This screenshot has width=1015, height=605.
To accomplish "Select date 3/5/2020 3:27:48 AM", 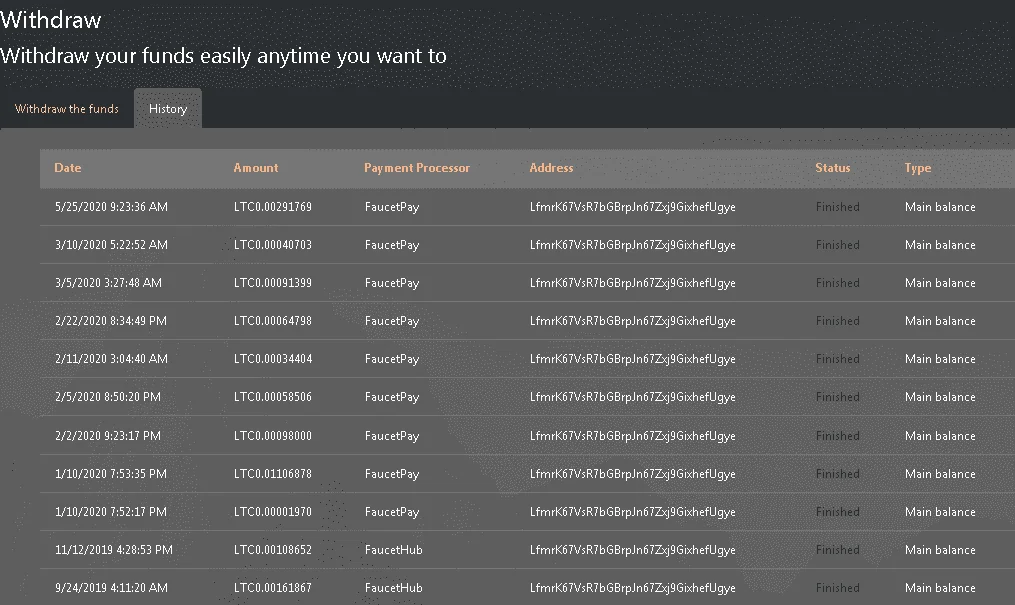I will pyautogui.click(x=108, y=283).
